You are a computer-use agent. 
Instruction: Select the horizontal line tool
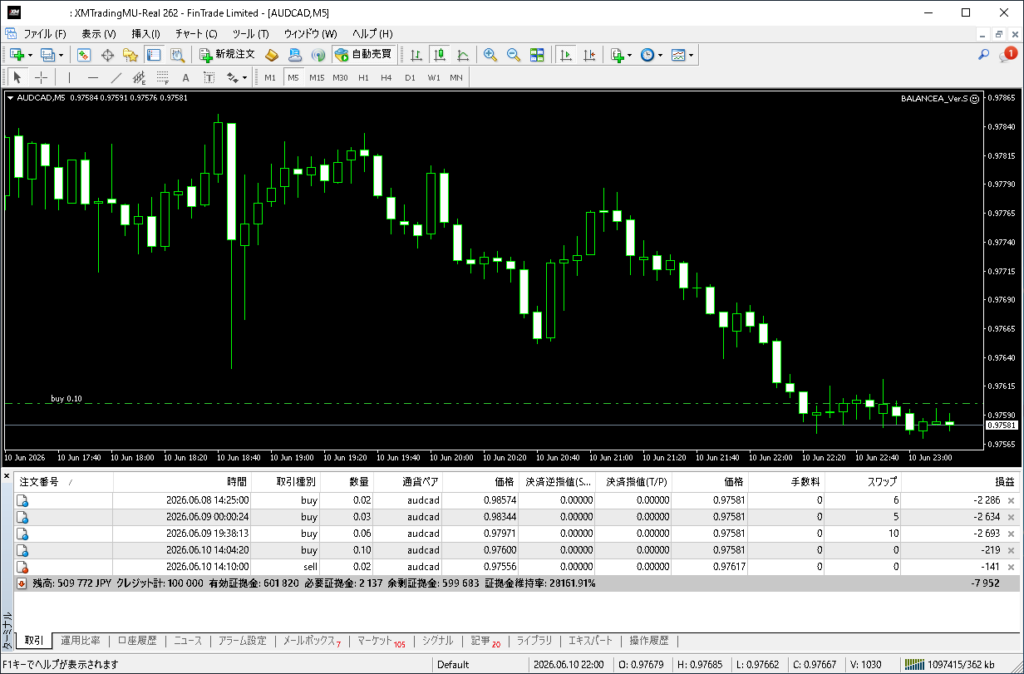pos(93,78)
